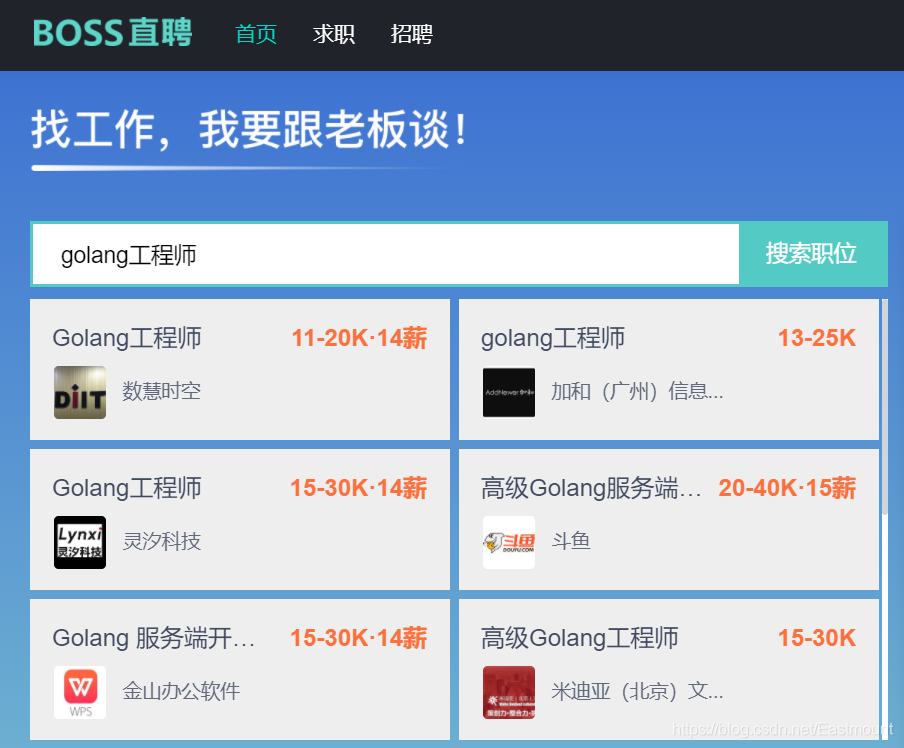Click salary 20-40K·15薪

[787, 488]
